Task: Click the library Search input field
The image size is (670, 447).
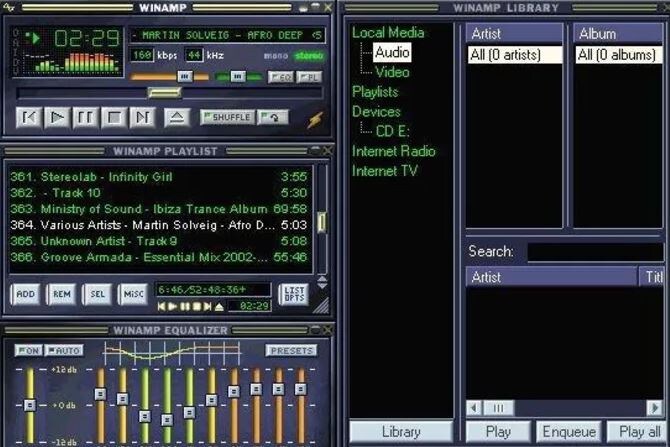Action: tap(595, 252)
